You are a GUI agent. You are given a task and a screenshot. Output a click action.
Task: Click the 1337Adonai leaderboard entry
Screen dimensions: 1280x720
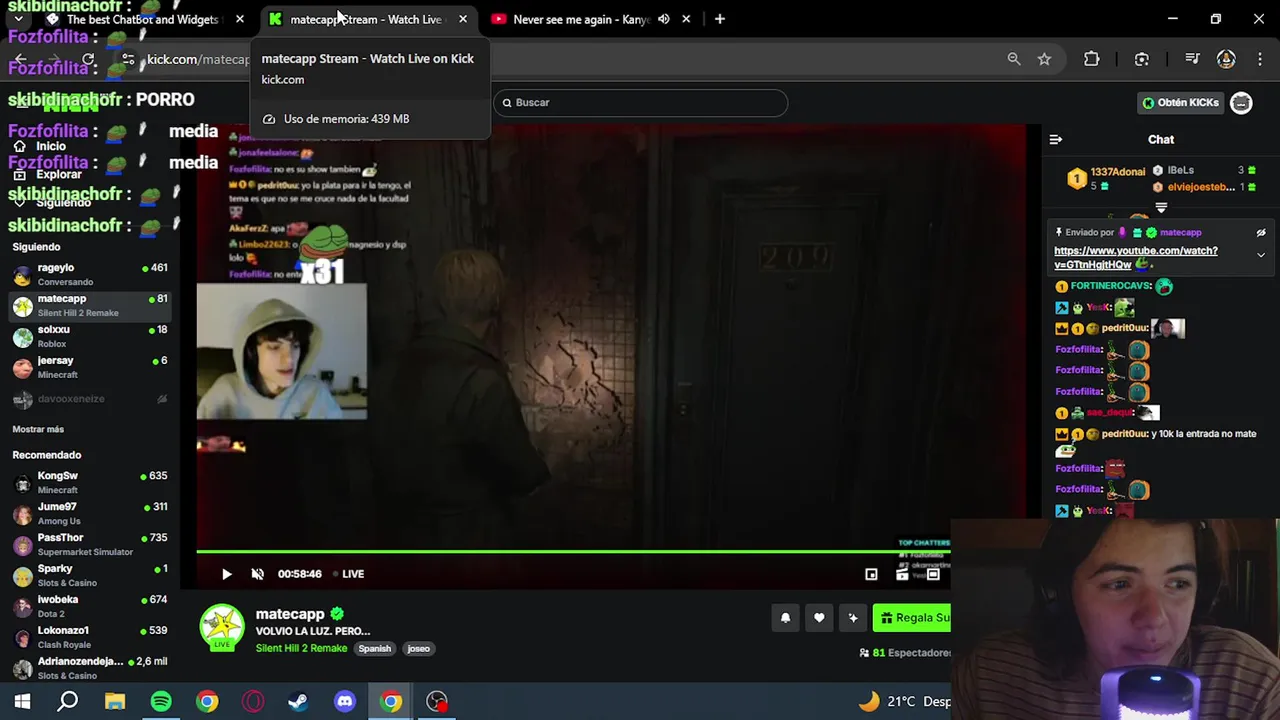click(x=1106, y=178)
